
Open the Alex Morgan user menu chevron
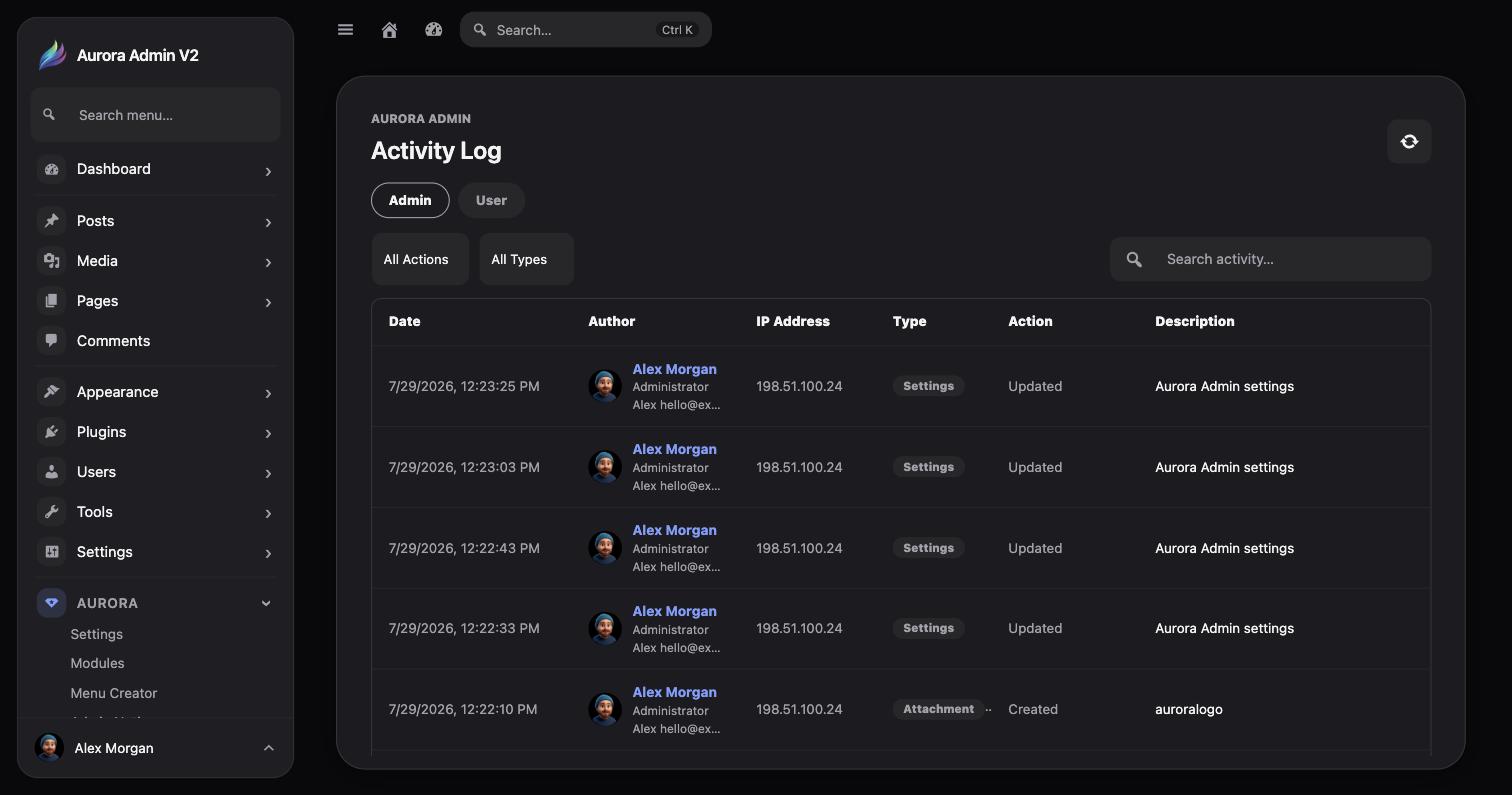pos(268,748)
